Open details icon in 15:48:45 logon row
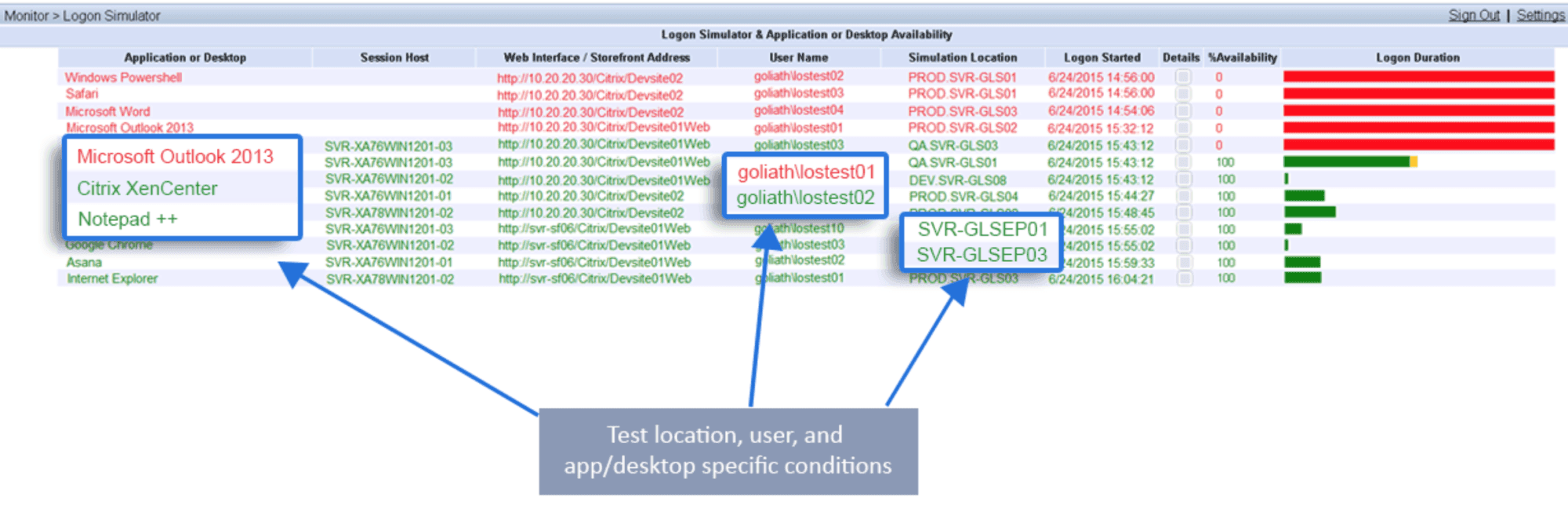The width and height of the screenshot is (1568, 512). (1183, 212)
